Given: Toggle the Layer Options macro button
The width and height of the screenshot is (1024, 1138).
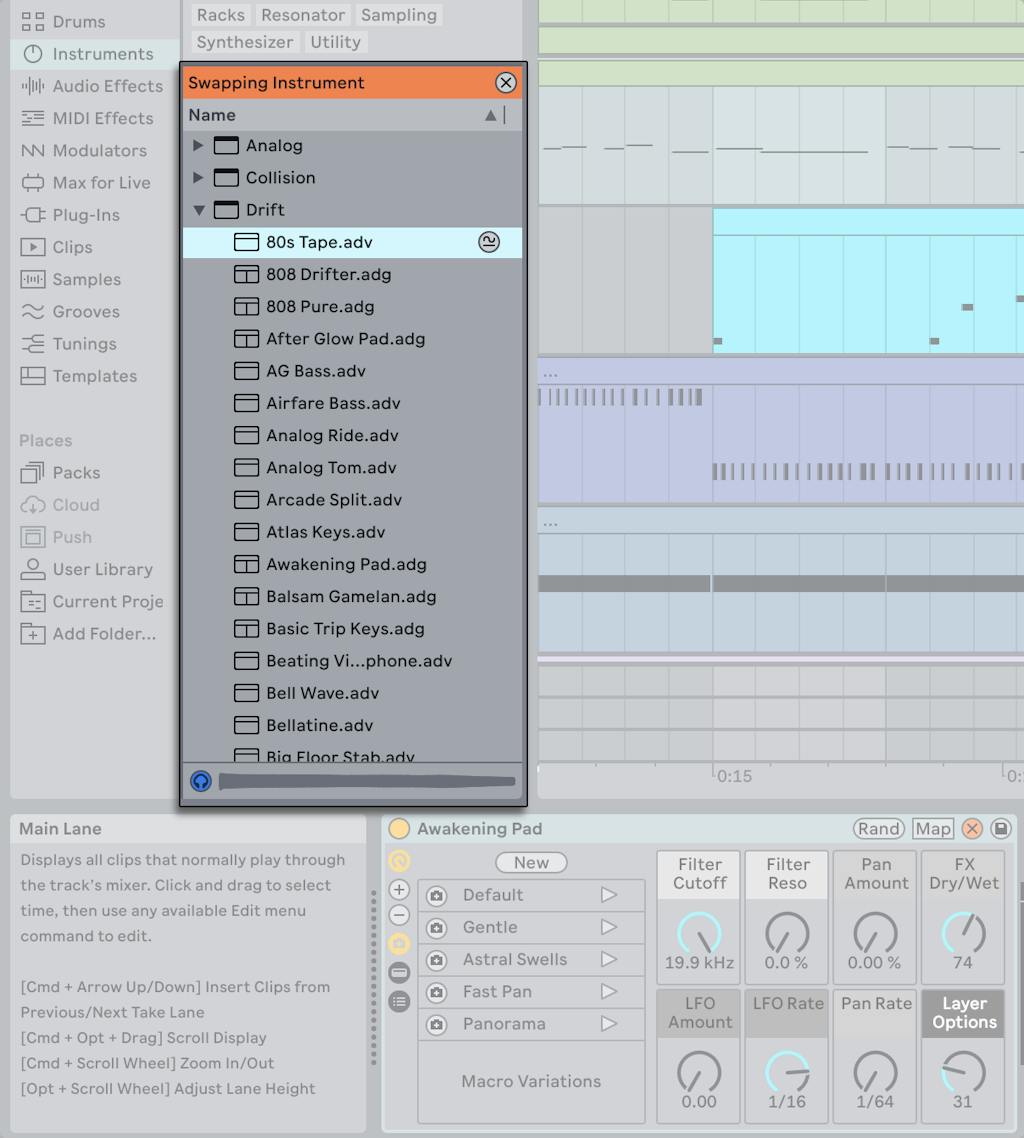Looking at the screenshot, I should (x=962, y=1013).
